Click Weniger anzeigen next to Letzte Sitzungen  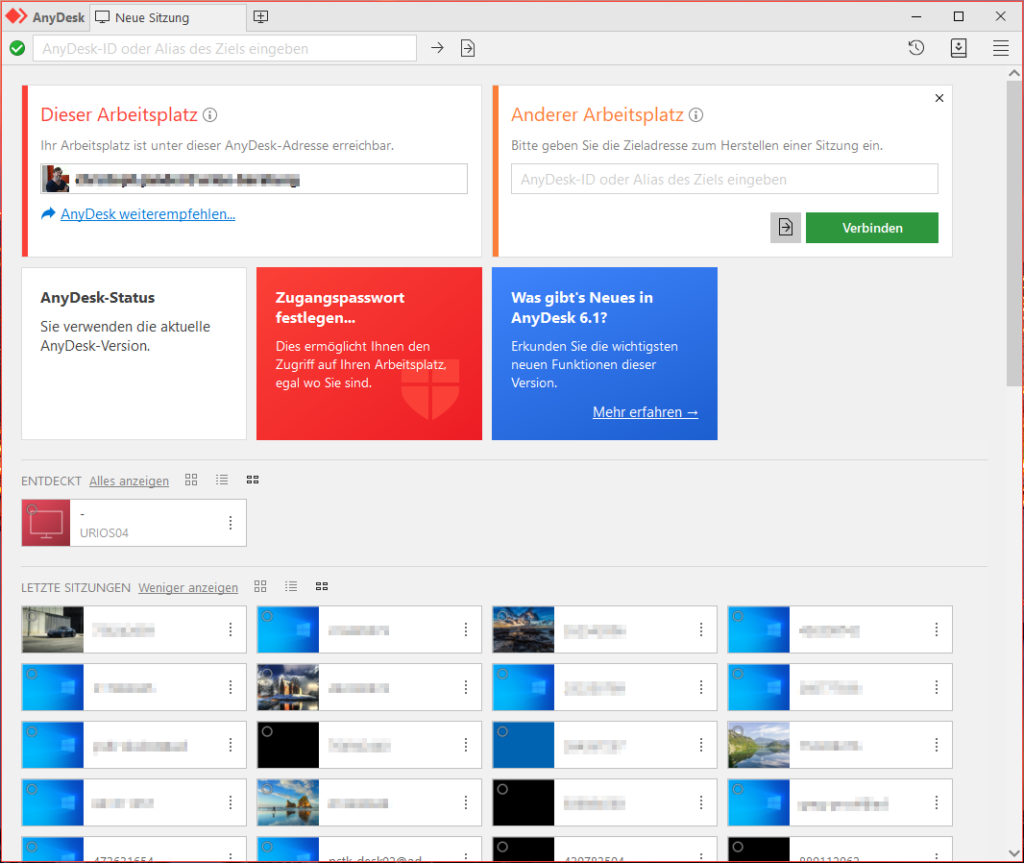(188, 587)
